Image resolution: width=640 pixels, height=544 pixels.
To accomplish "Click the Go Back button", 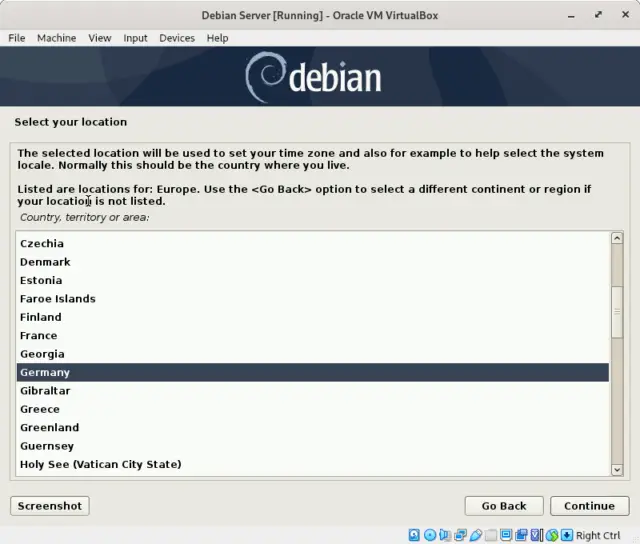I will [x=504, y=506].
